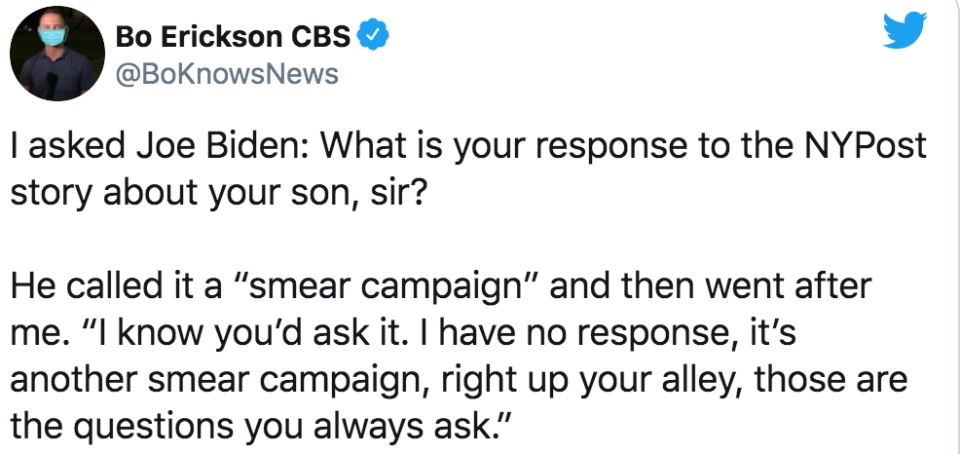Click the blue face mask in the avatar
The width and height of the screenshot is (960, 454).
[53, 37]
